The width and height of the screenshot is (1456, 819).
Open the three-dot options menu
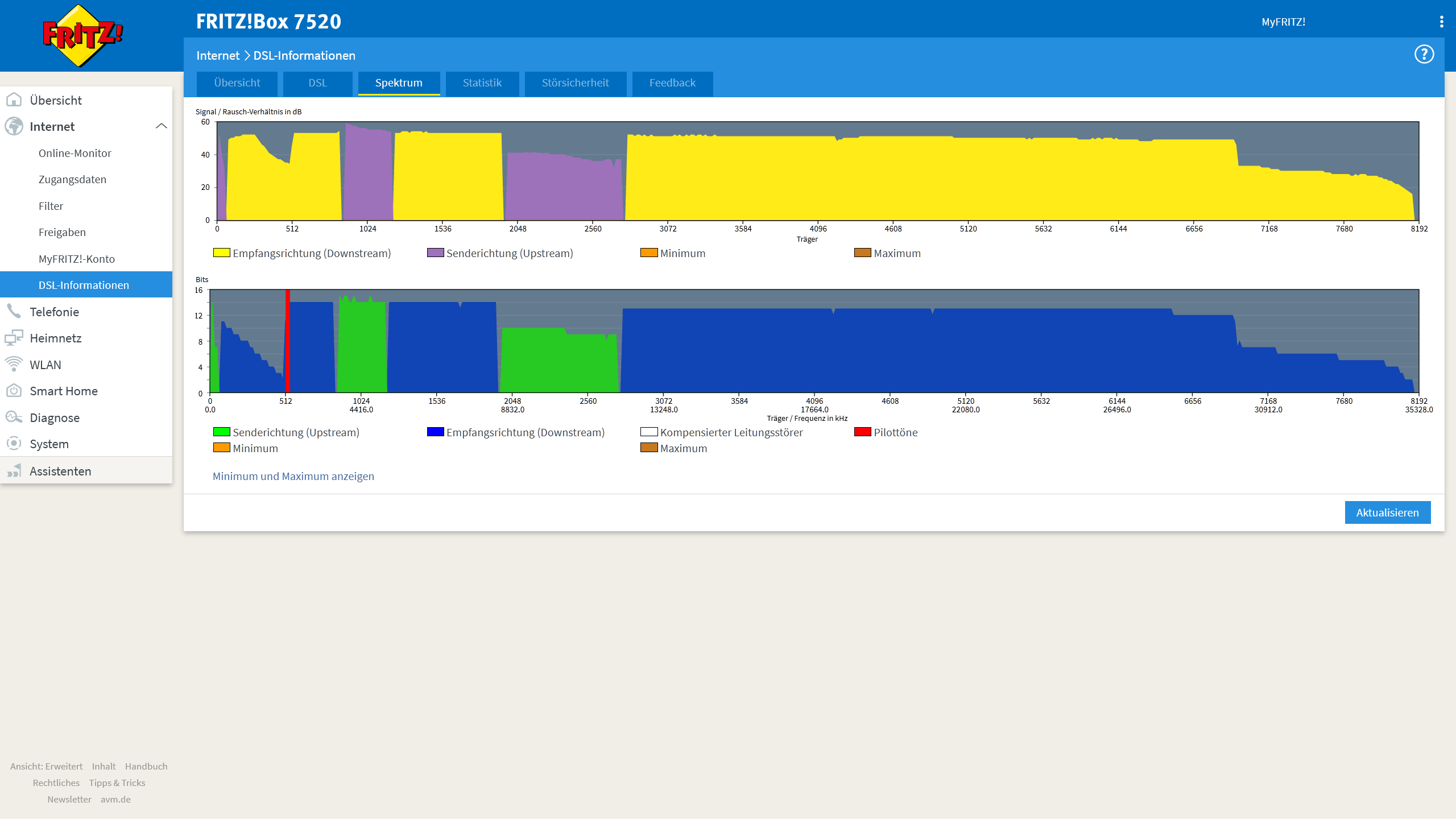1441,22
